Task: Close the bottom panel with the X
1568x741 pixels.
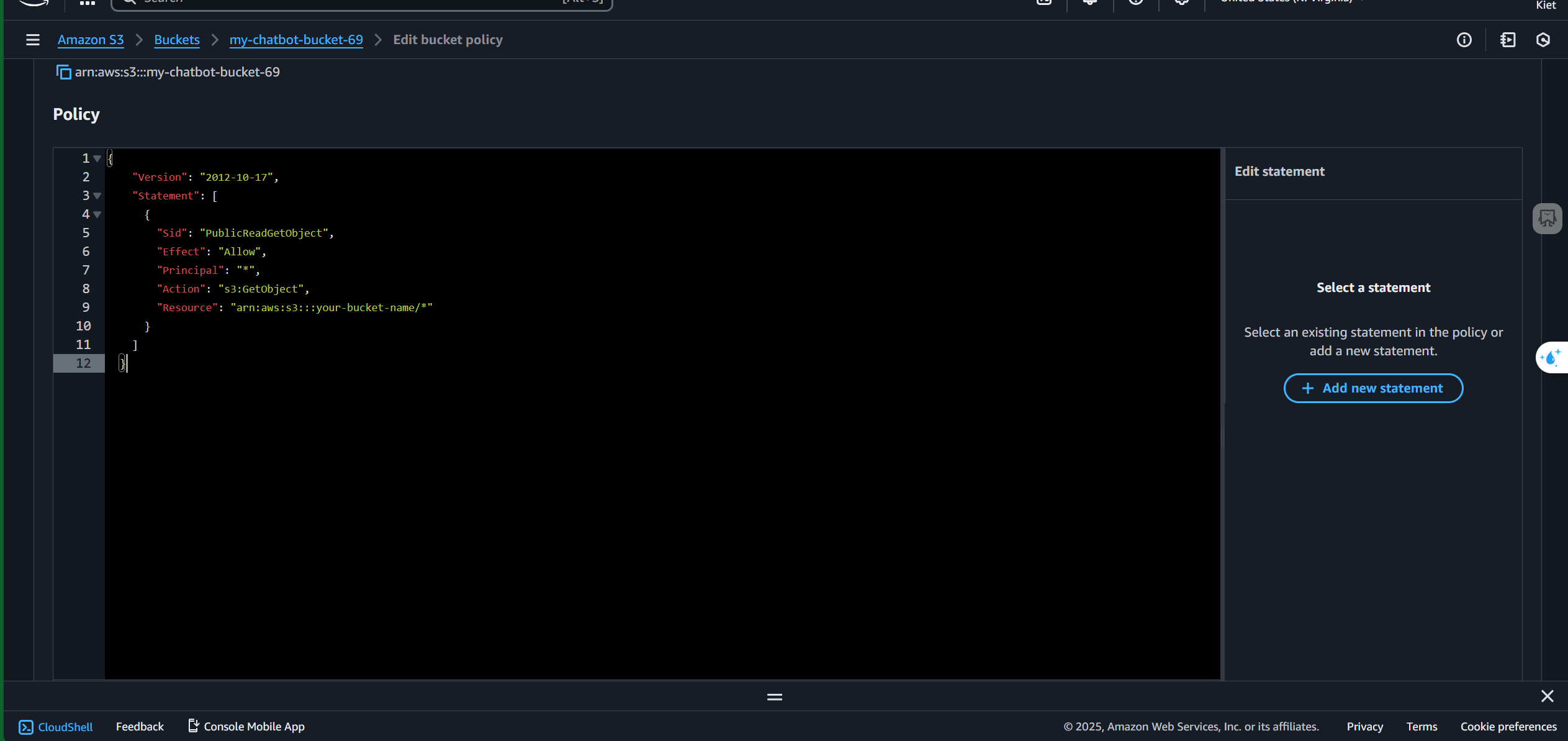Action: click(x=1547, y=696)
